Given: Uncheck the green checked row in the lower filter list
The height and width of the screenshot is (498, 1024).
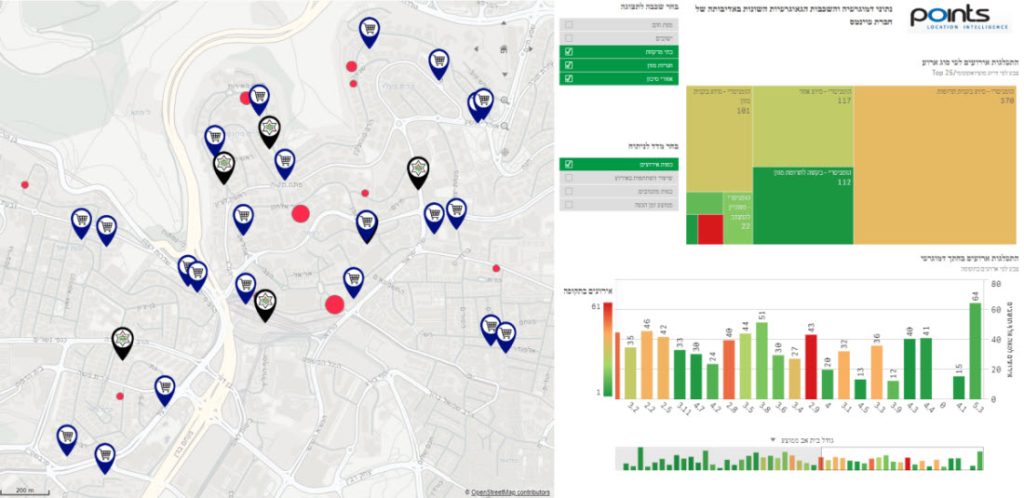Looking at the screenshot, I should 619,164.
